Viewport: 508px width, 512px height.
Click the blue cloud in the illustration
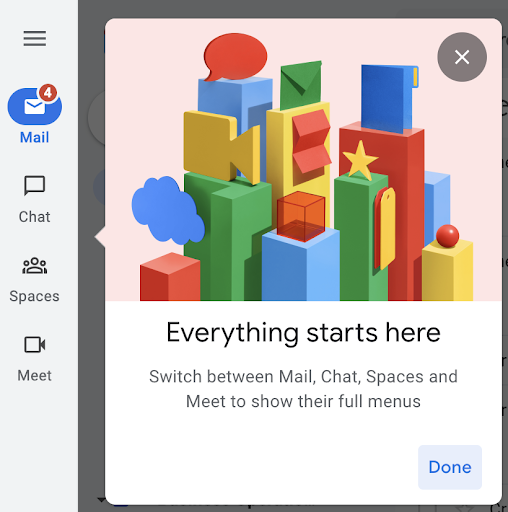click(168, 210)
